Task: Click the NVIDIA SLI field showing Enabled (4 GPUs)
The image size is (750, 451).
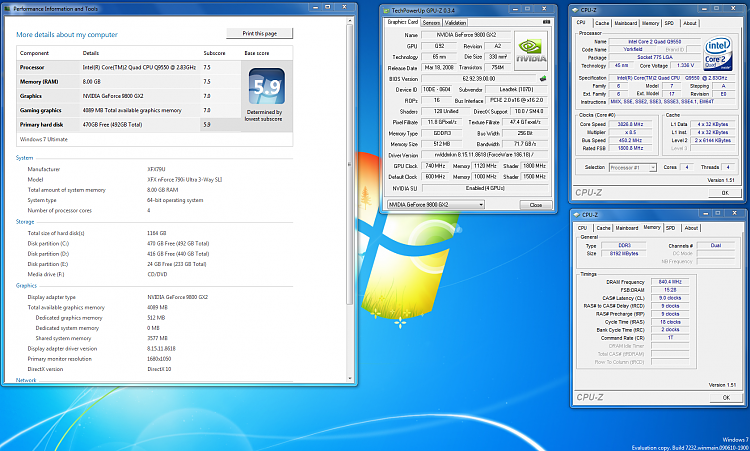Action: click(x=485, y=188)
